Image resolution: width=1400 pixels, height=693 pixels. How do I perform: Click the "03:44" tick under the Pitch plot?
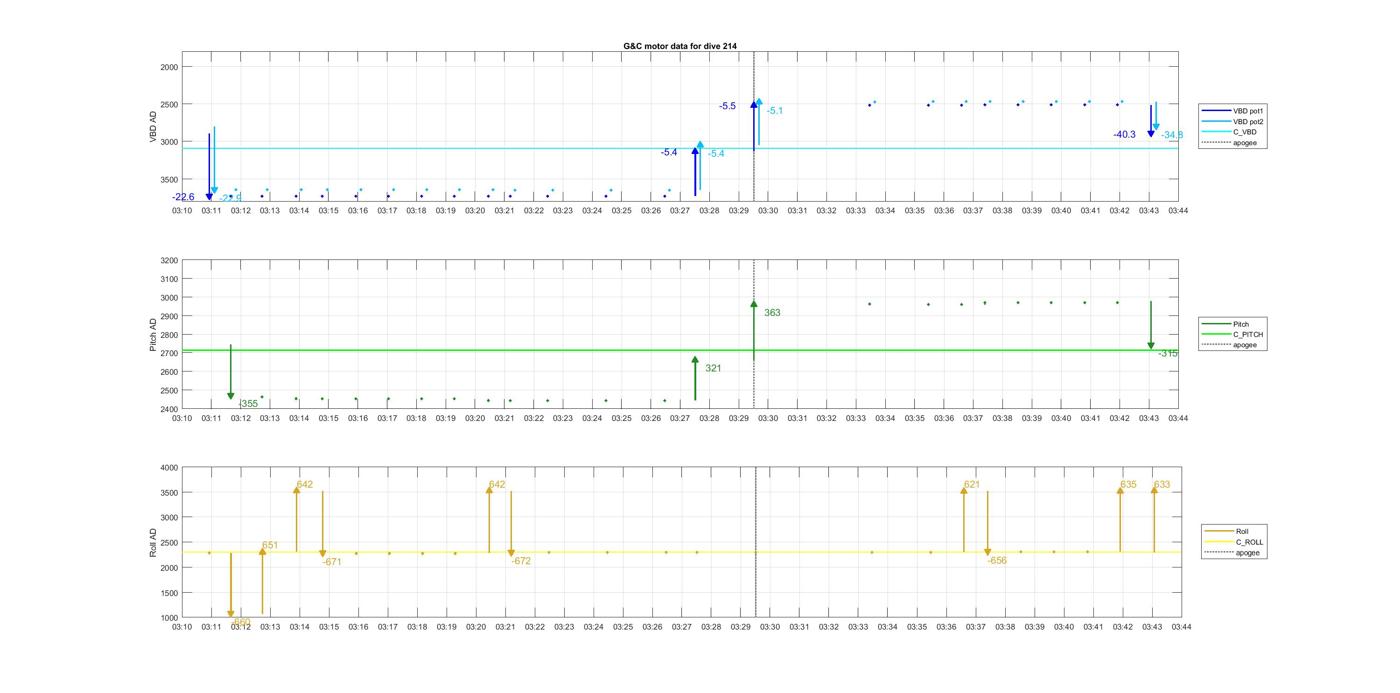1178,419
